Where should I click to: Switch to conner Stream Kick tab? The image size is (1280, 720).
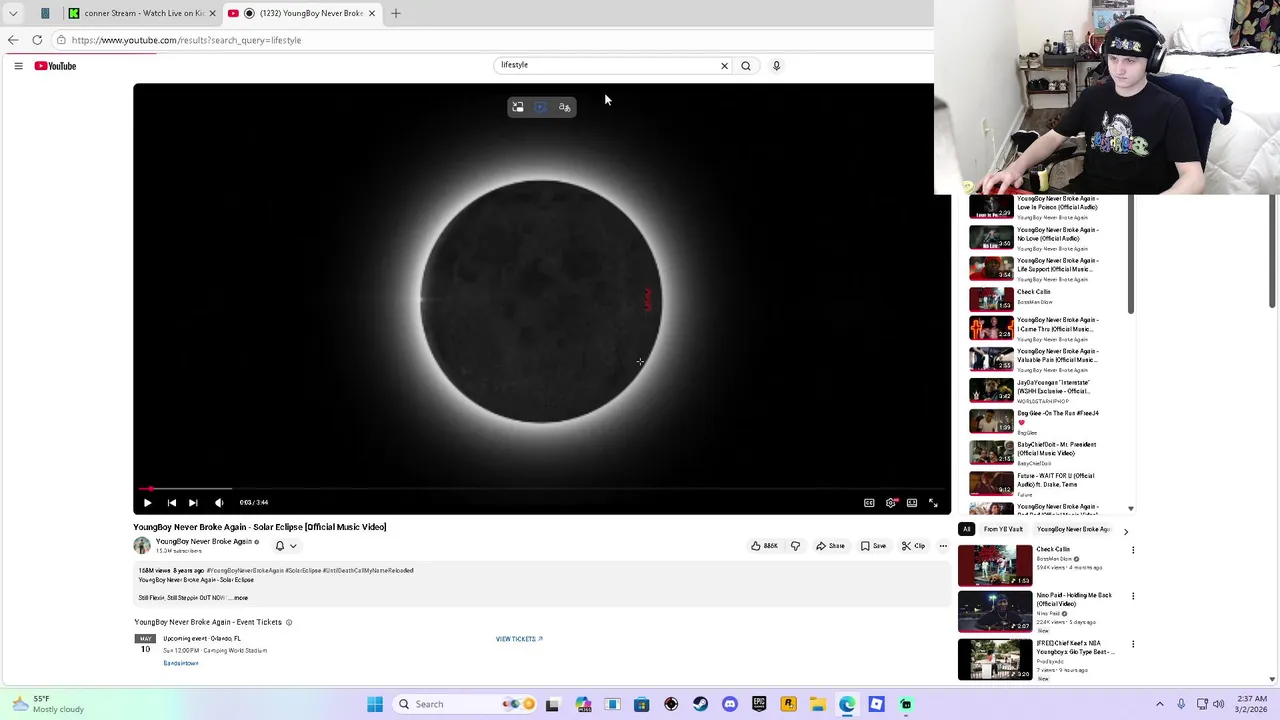click(x=143, y=13)
